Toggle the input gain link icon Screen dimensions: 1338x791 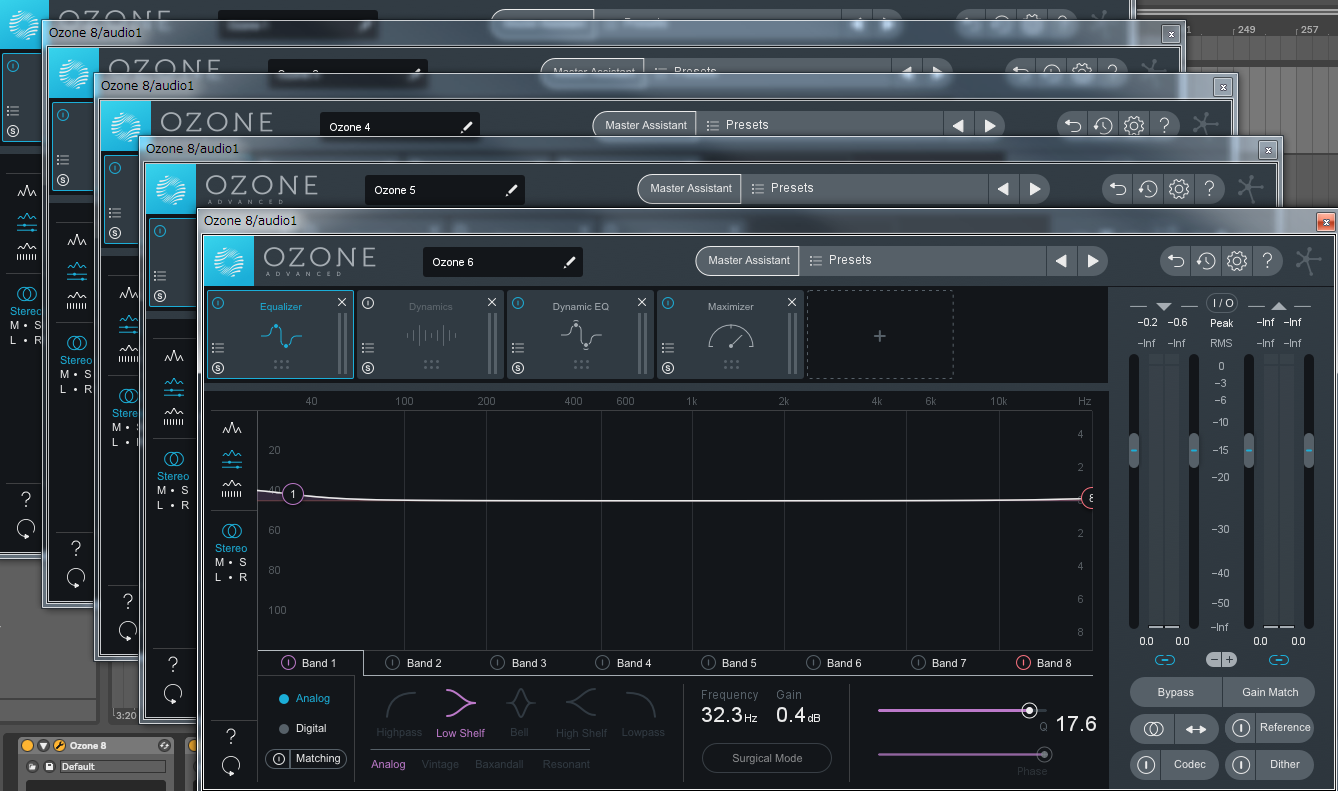pos(1164,660)
